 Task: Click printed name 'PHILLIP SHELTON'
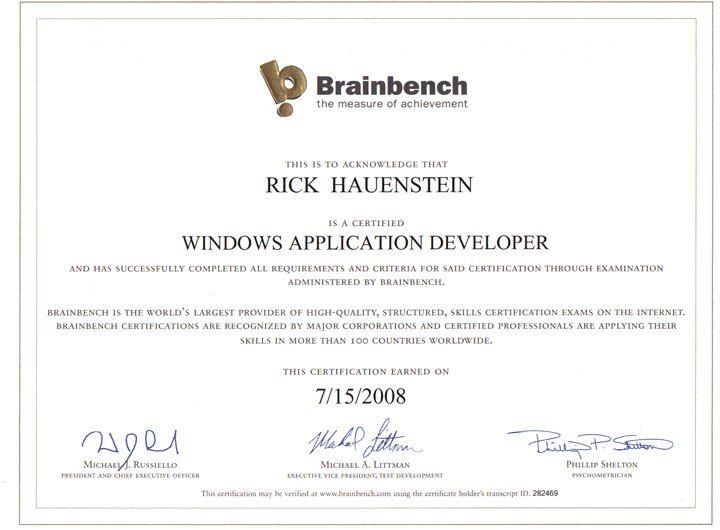602,465
